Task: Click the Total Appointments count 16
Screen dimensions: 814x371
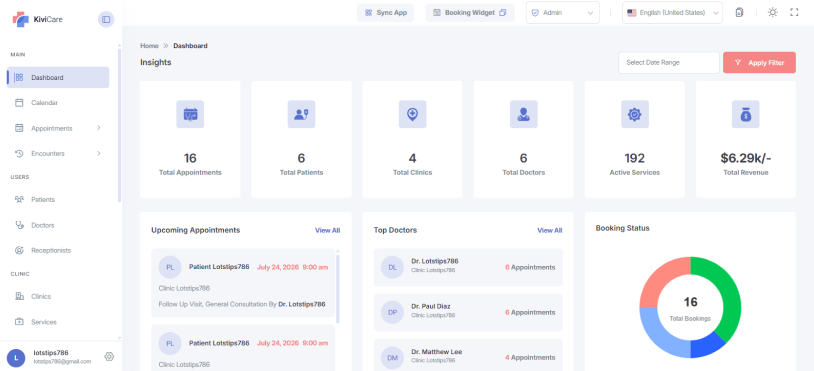Action: [190, 158]
